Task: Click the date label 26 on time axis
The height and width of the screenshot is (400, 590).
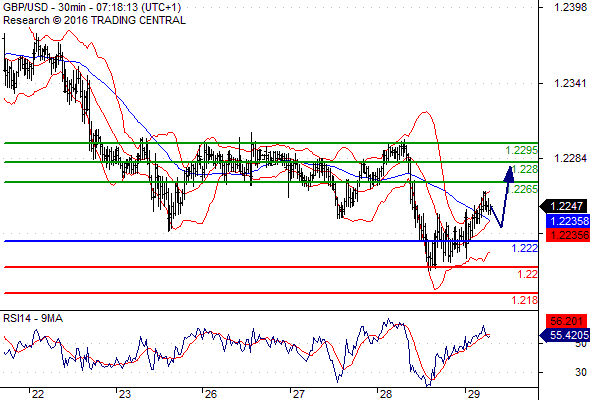Action: 211,394
